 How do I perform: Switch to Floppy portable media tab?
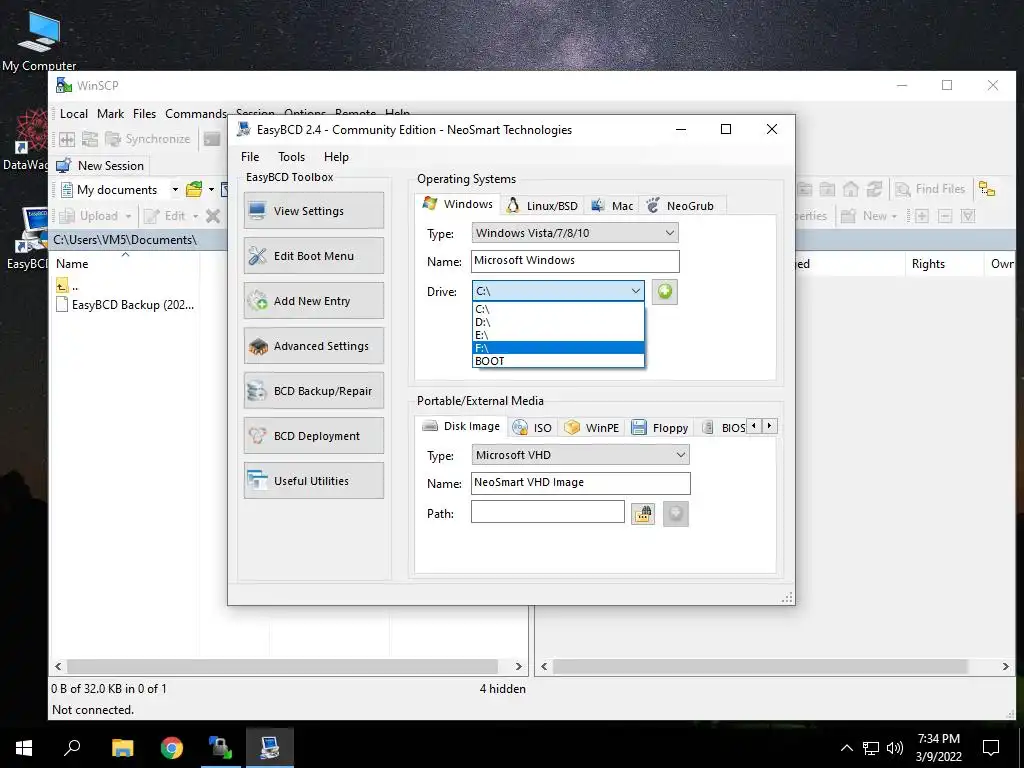coord(660,428)
